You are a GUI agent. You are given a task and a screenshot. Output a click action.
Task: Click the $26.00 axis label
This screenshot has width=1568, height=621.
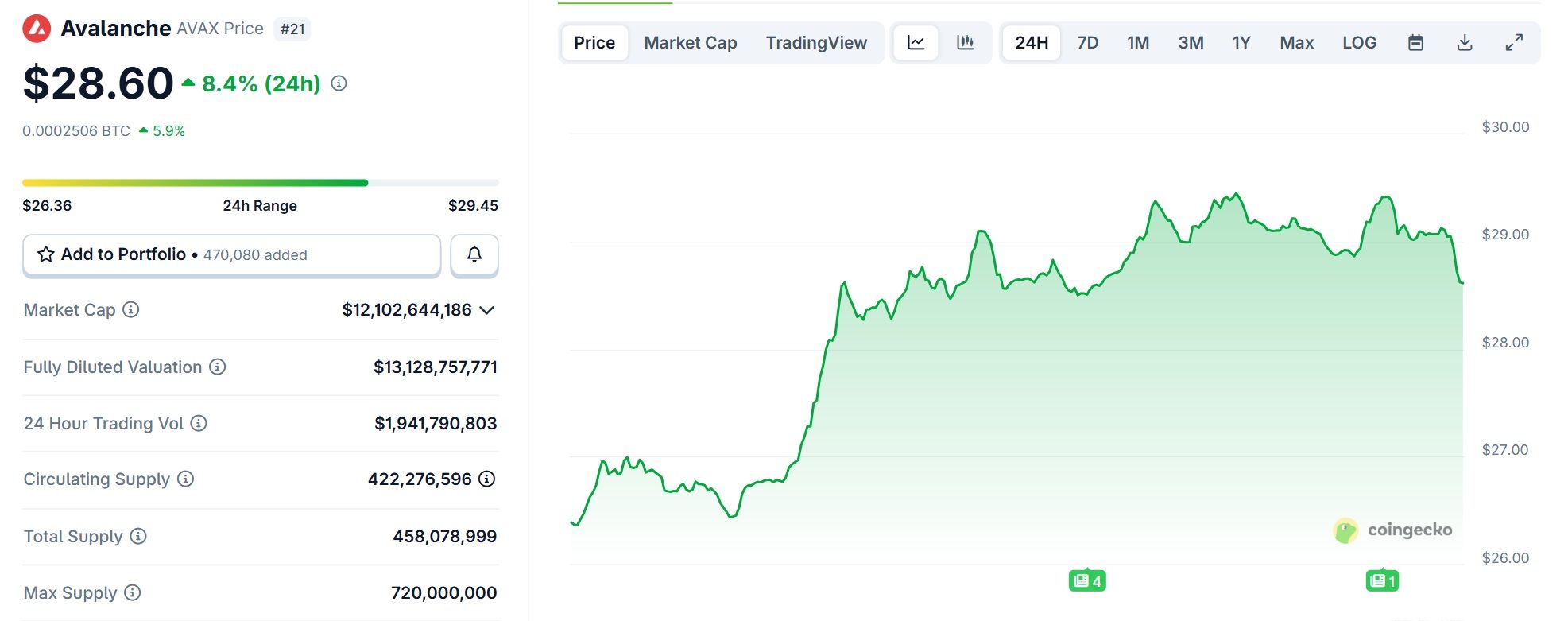pos(1505,558)
